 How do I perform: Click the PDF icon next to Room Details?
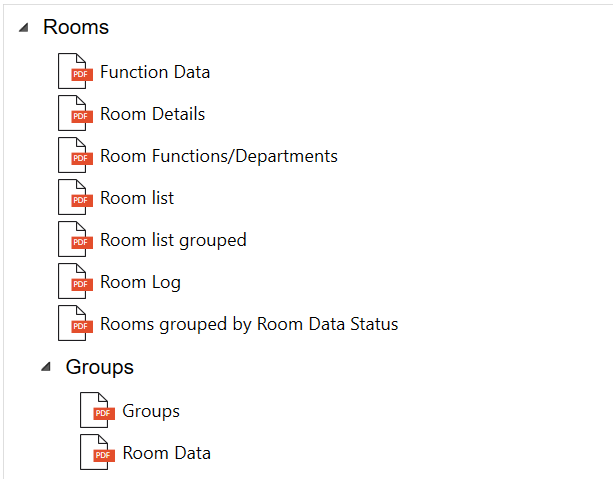tap(74, 115)
